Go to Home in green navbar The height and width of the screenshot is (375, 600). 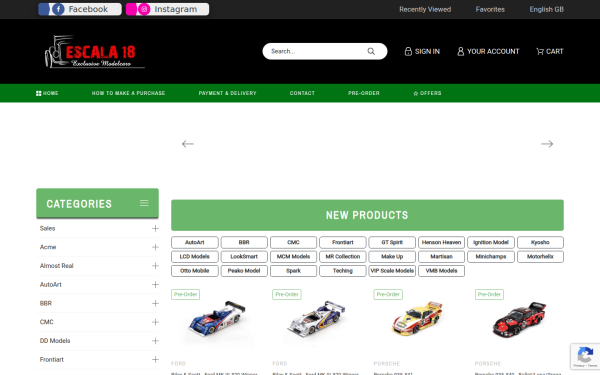click(47, 93)
